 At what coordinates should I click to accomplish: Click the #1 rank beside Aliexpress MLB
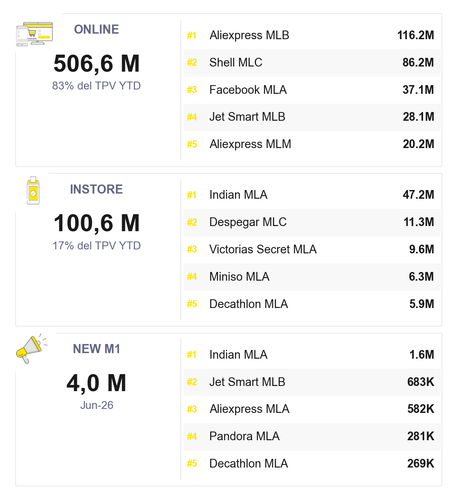[192, 35]
